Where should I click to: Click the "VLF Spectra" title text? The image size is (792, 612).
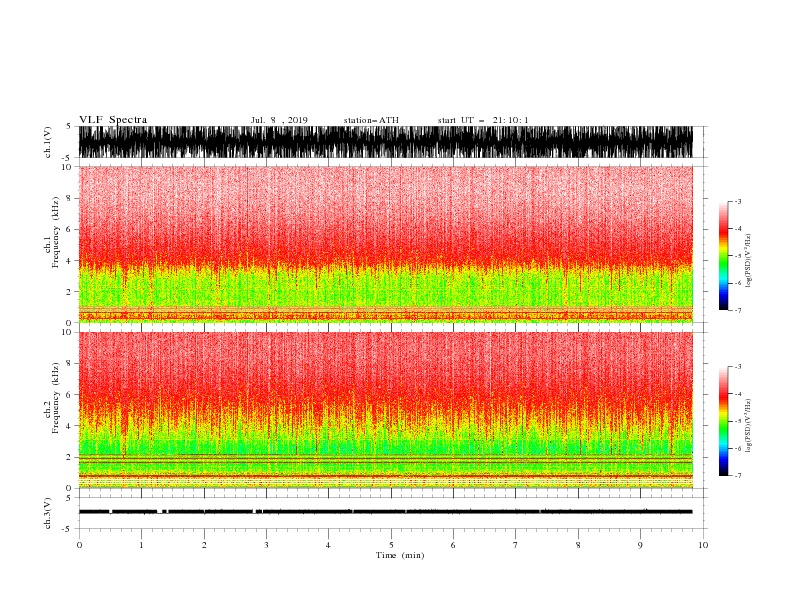pos(113,120)
